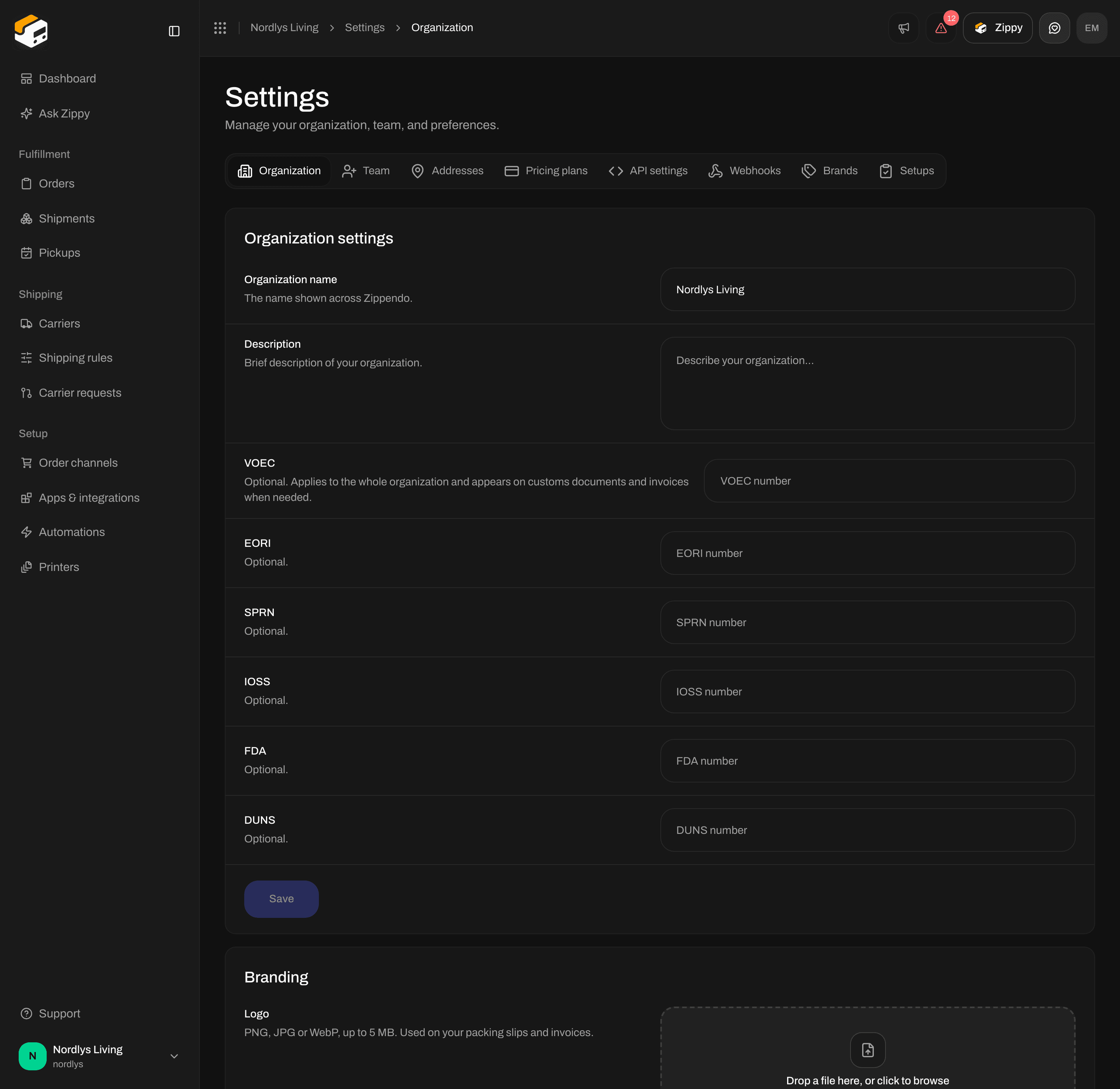Image resolution: width=1120 pixels, height=1089 pixels.
Task: Open Ask Zippy in sidebar
Action: [x=100, y=113]
